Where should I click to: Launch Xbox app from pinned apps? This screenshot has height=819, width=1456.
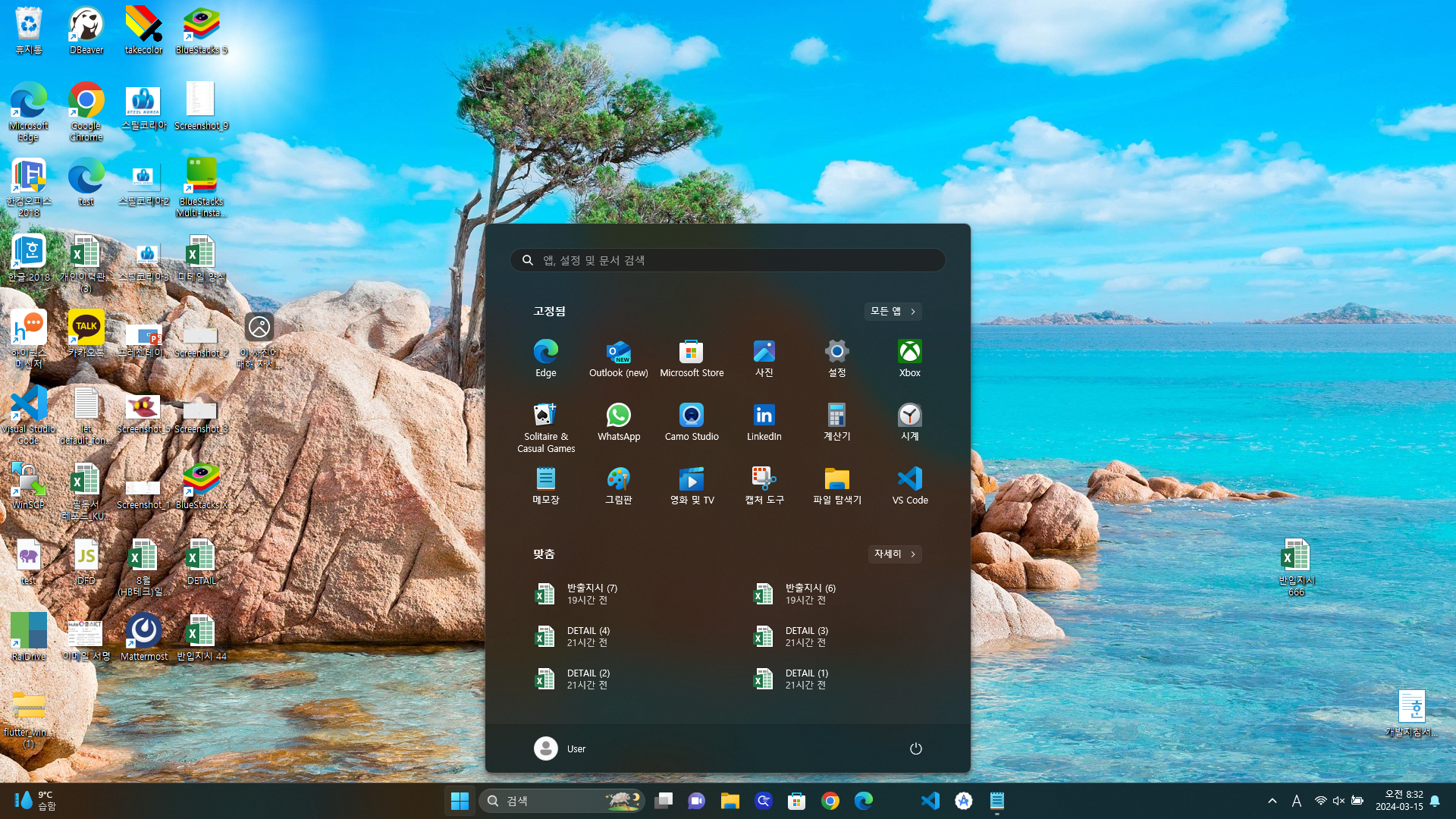point(910,358)
